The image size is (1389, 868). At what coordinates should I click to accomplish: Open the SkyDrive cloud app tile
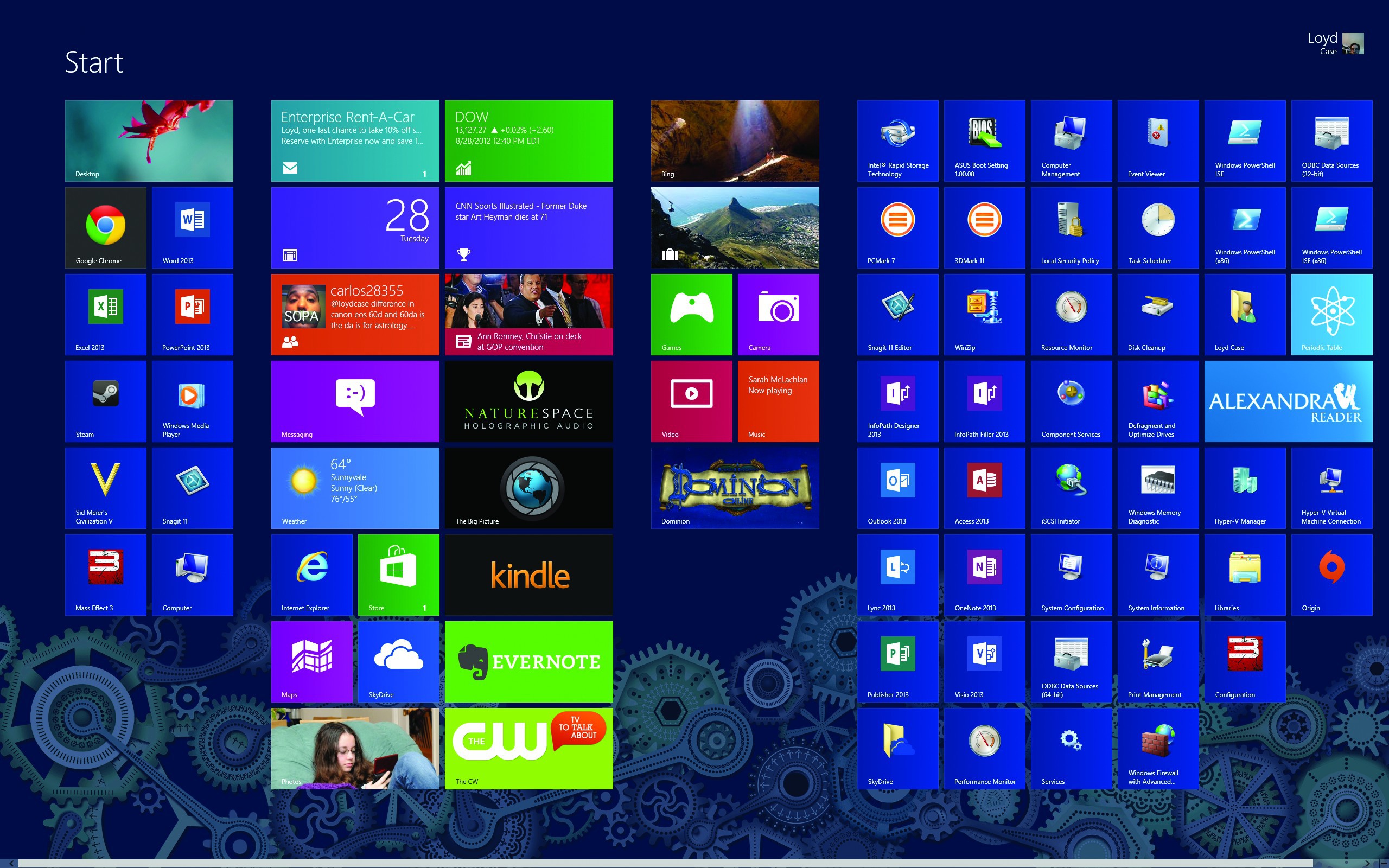pyautogui.click(x=398, y=661)
